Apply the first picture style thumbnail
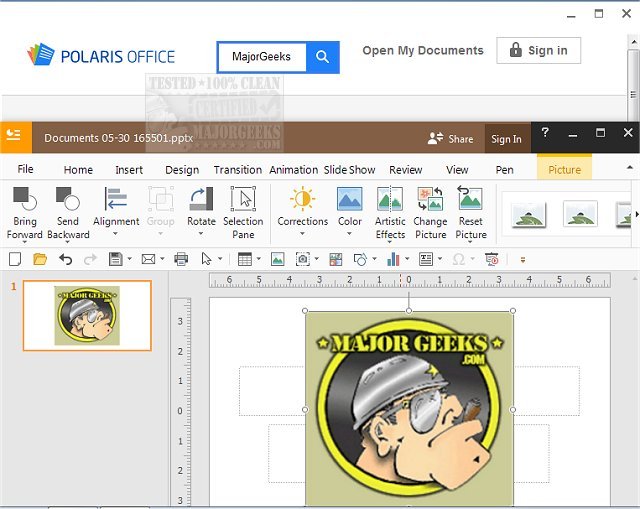Viewport: 640px width, 509px height. [529, 214]
